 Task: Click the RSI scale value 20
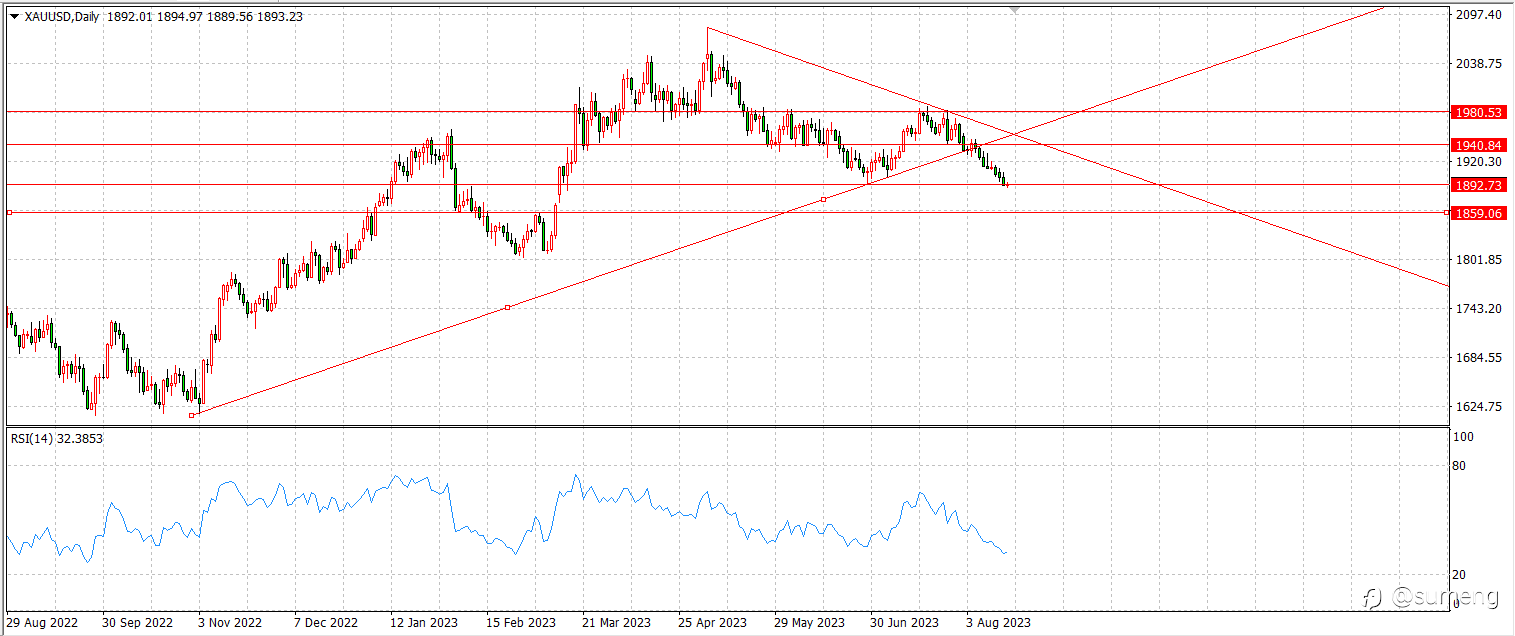[x=1459, y=574]
